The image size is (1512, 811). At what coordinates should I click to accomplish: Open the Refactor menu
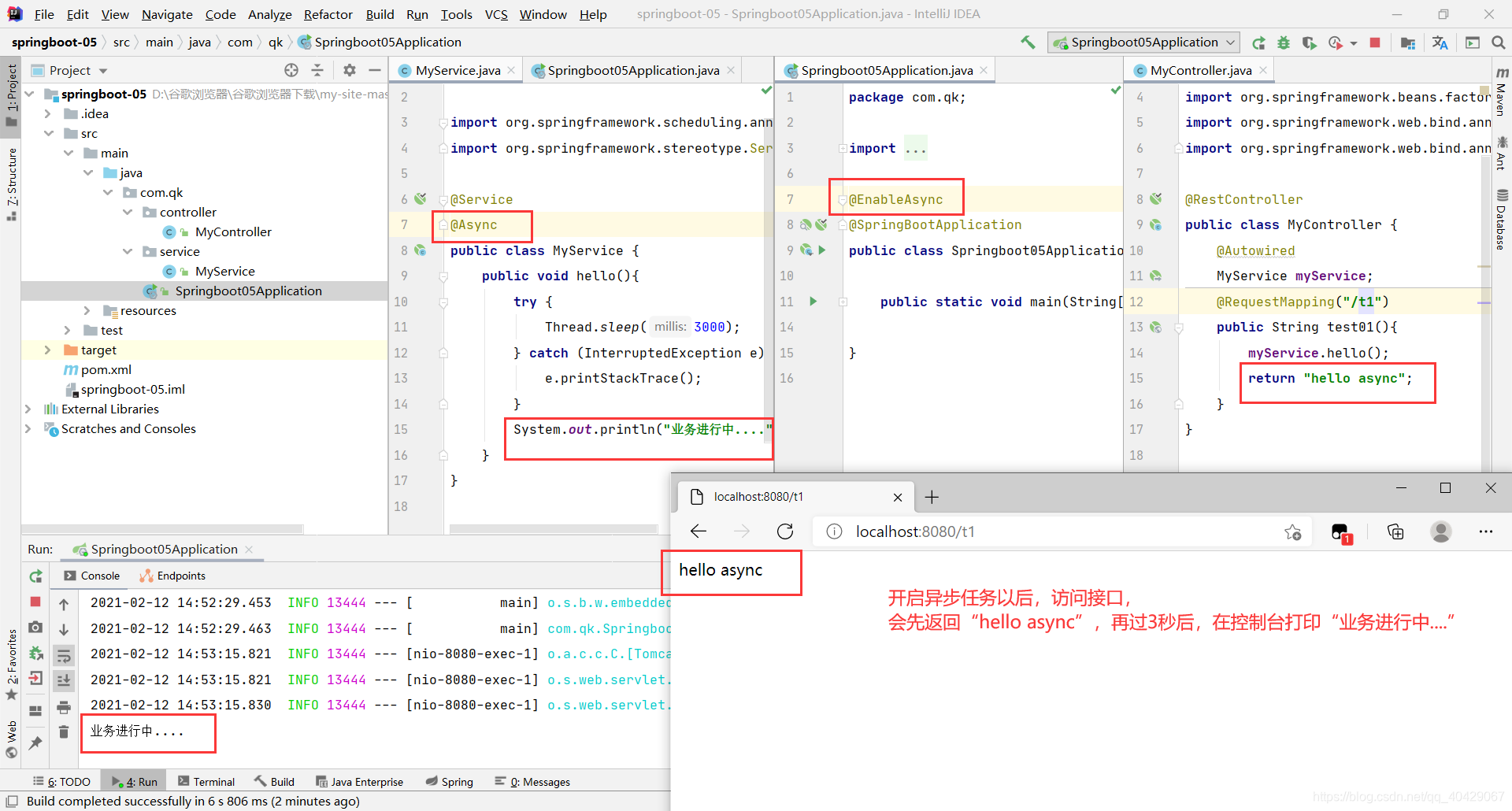328,14
